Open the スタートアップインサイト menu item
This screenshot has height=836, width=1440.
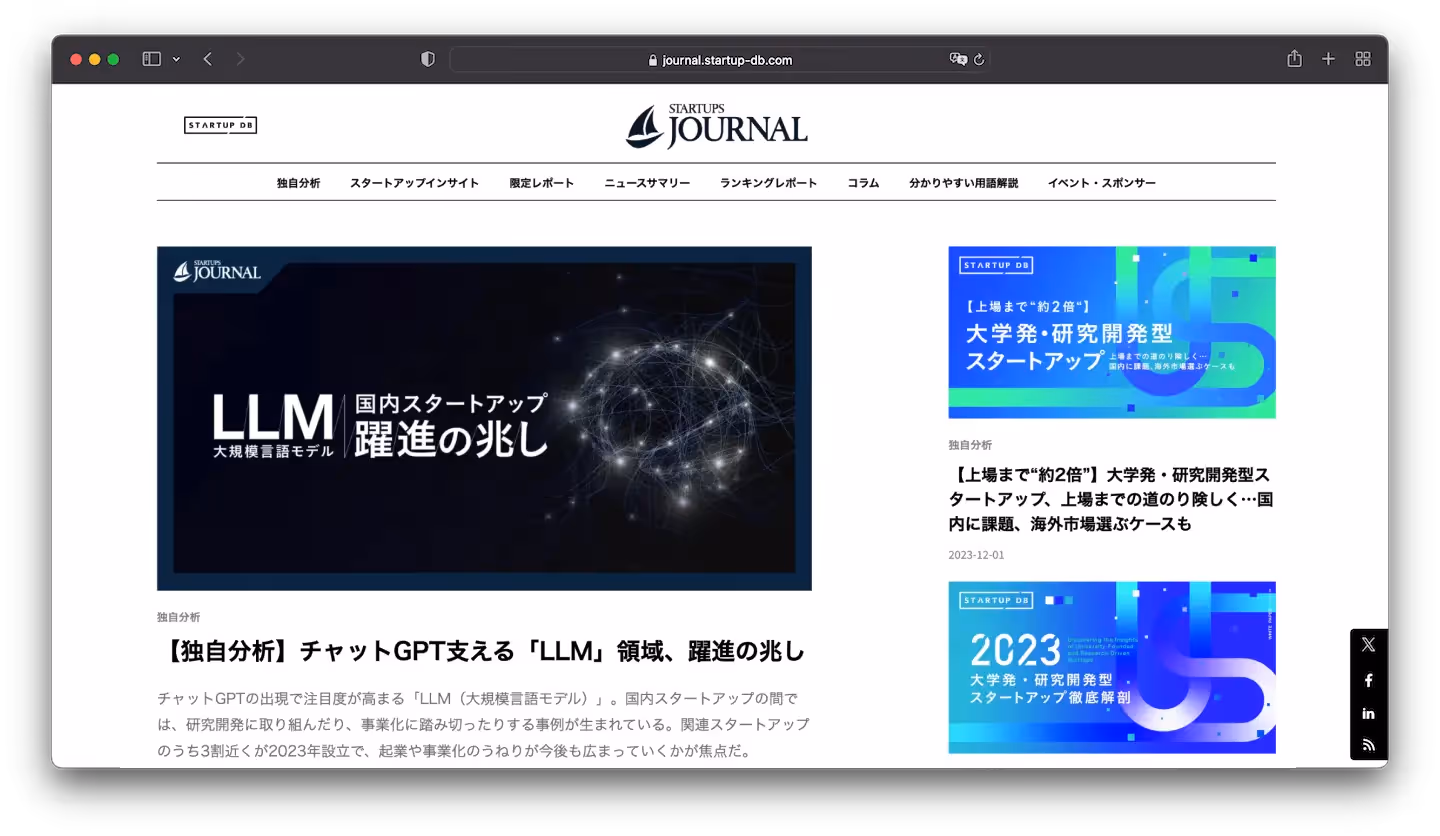coord(414,183)
